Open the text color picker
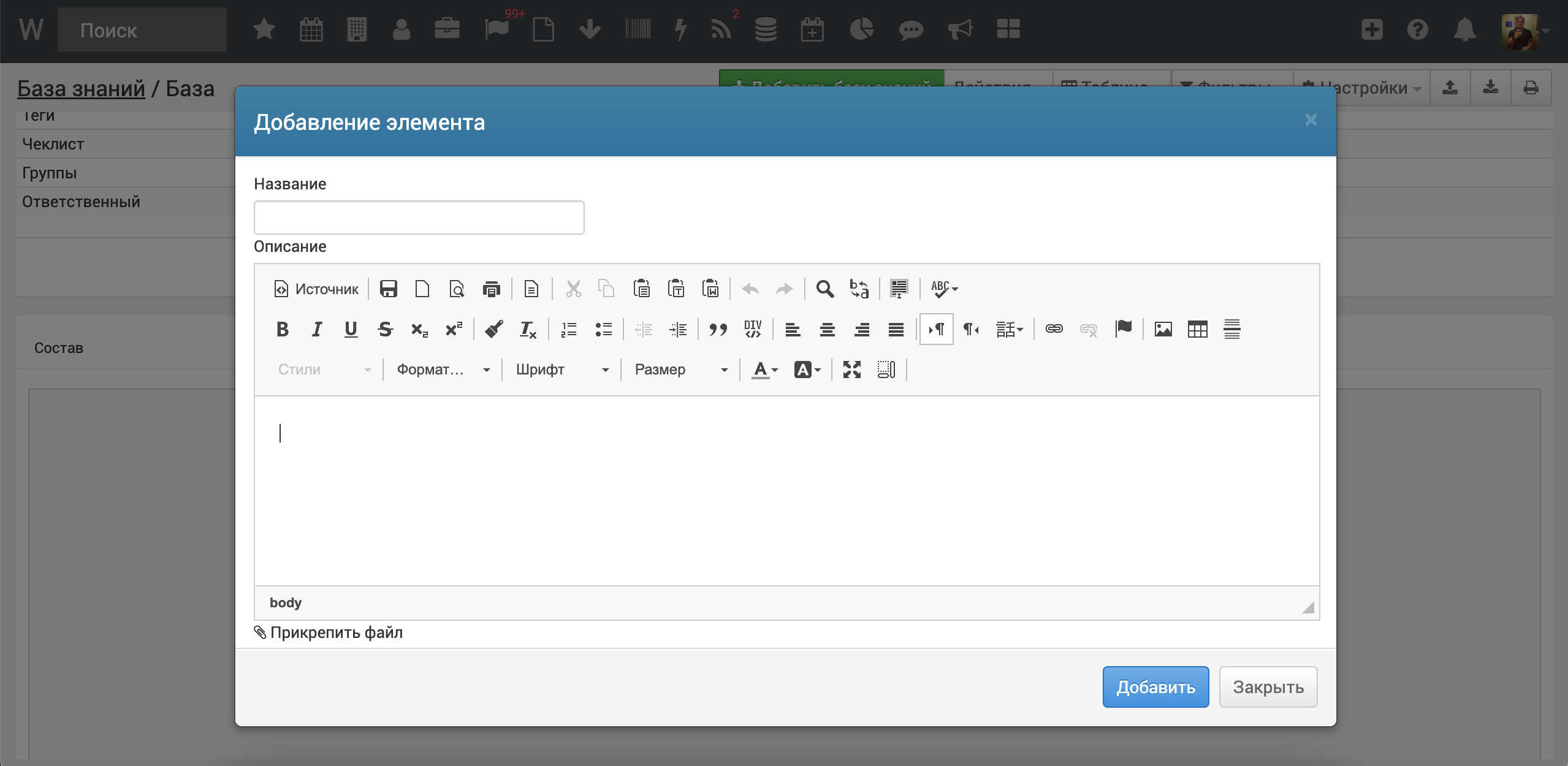The width and height of the screenshot is (1568, 766). click(764, 370)
